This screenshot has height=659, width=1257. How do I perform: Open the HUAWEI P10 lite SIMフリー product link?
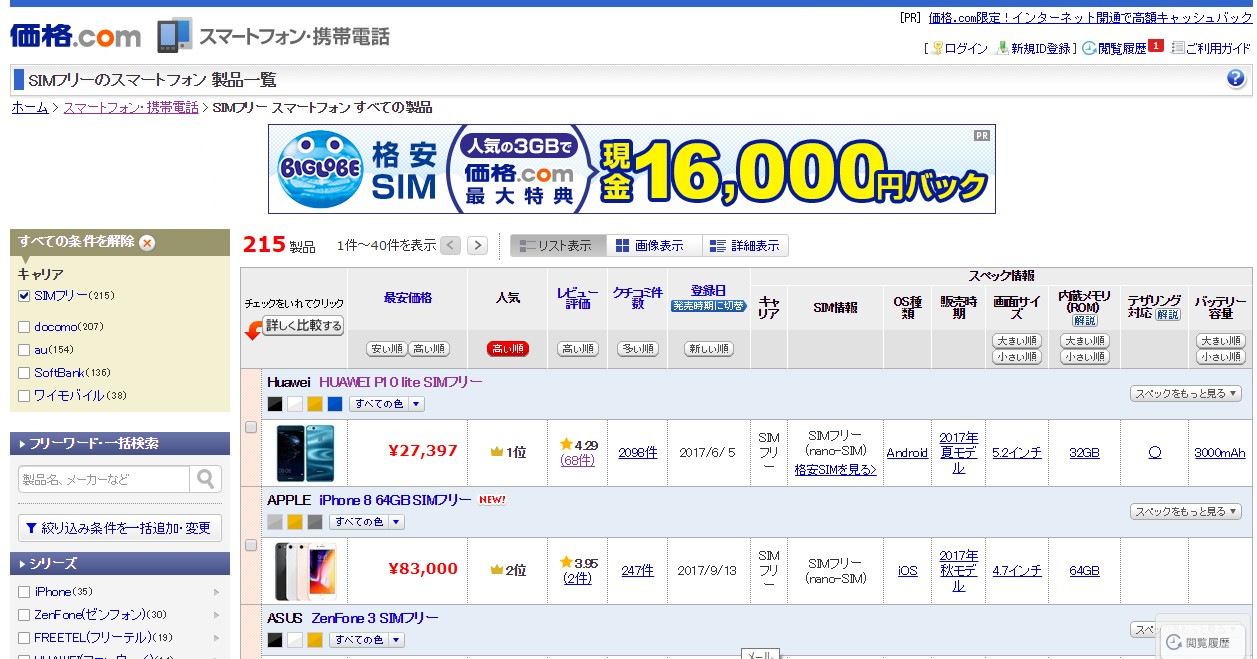pyautogui.click(x=400, y=382)
